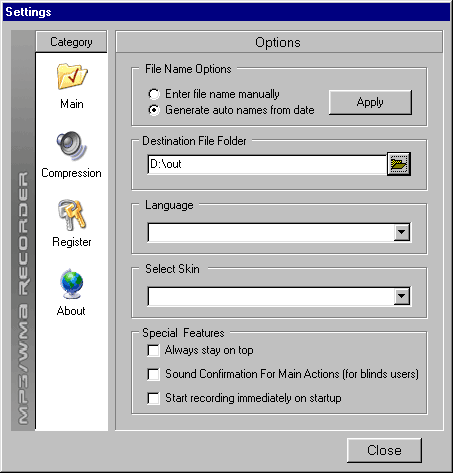This screenshot has height=473, width=453.
Task: Click the Apply button
Action: (x=370, y=102)
